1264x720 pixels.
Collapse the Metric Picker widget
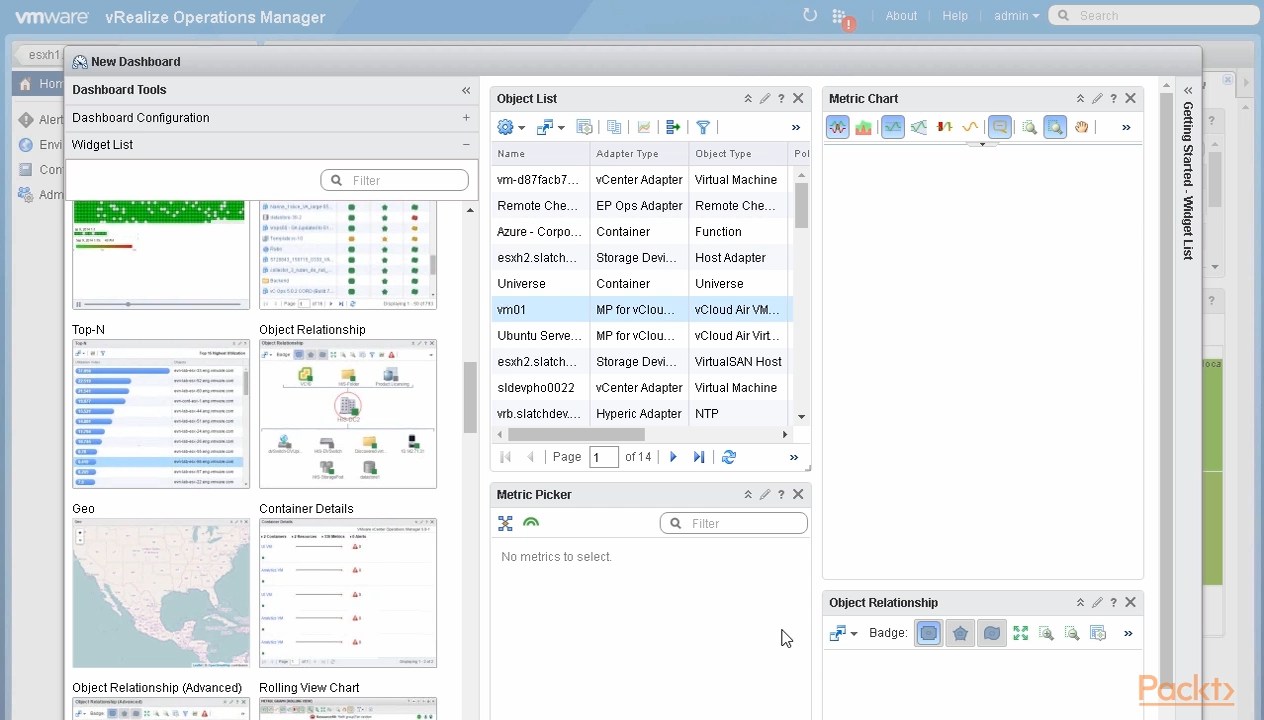pyautogui.click(x=748, y=495)
